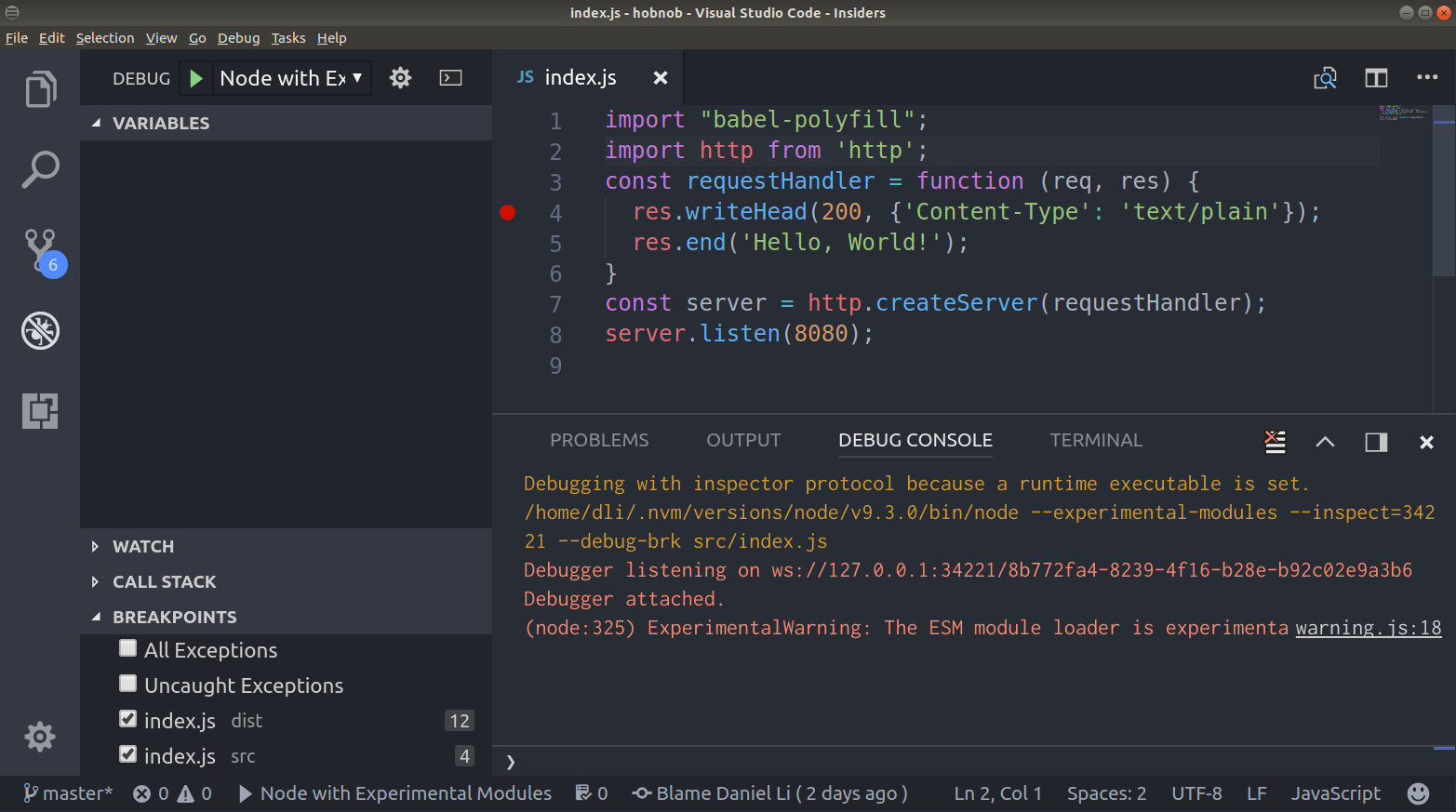Click the master branch in status bar
This screenshot has width=1456, height=812.
pyautogui.click(x=68, y=793)
